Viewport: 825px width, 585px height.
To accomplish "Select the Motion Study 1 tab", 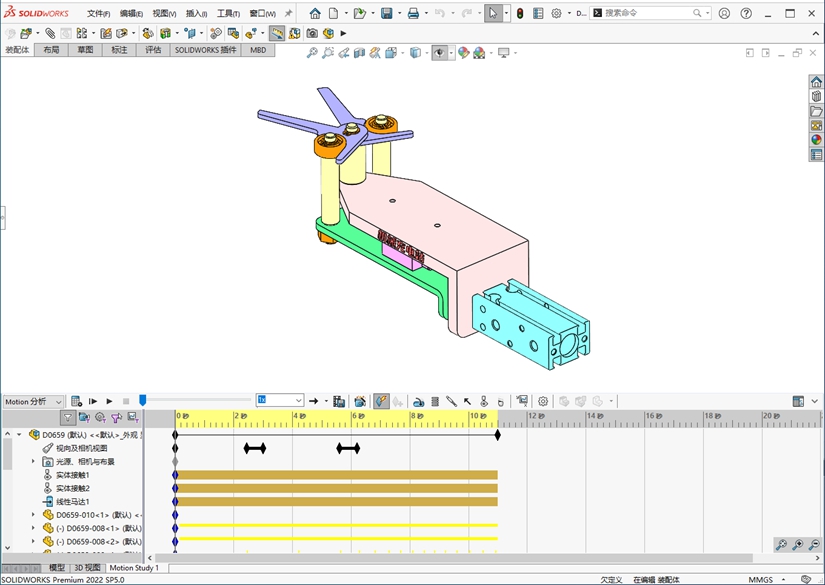I will pos(134,568).
